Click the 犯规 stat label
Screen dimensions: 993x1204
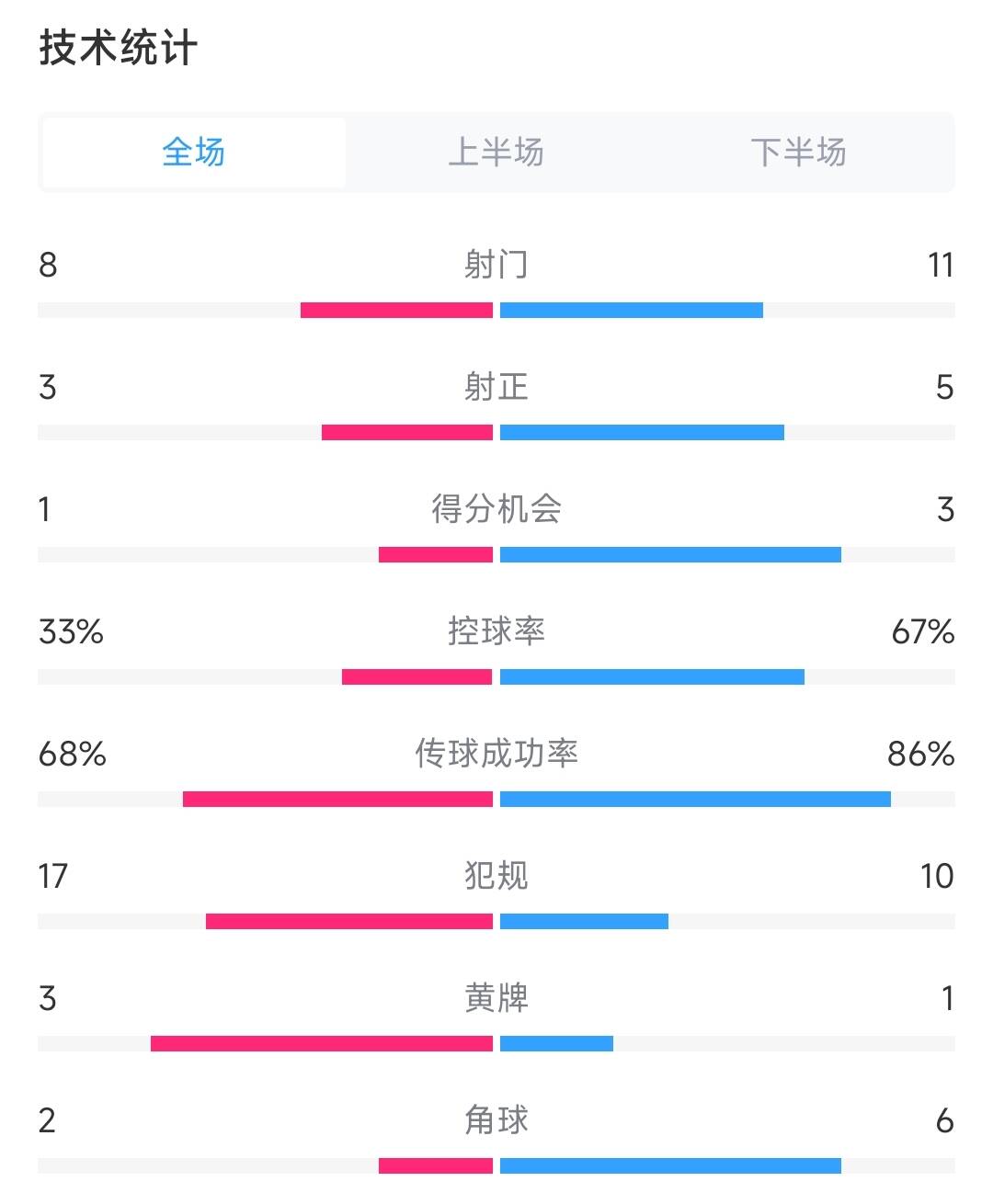[x=496, y=876]
